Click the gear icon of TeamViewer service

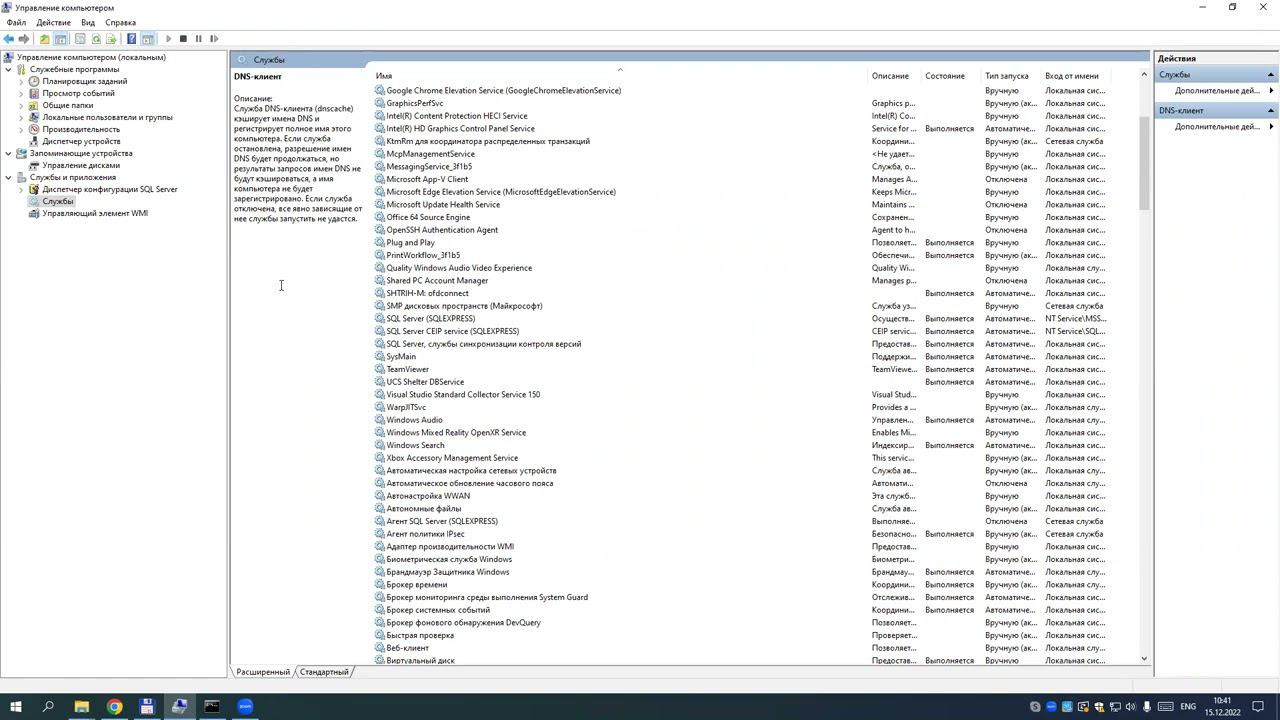point(380,369)
